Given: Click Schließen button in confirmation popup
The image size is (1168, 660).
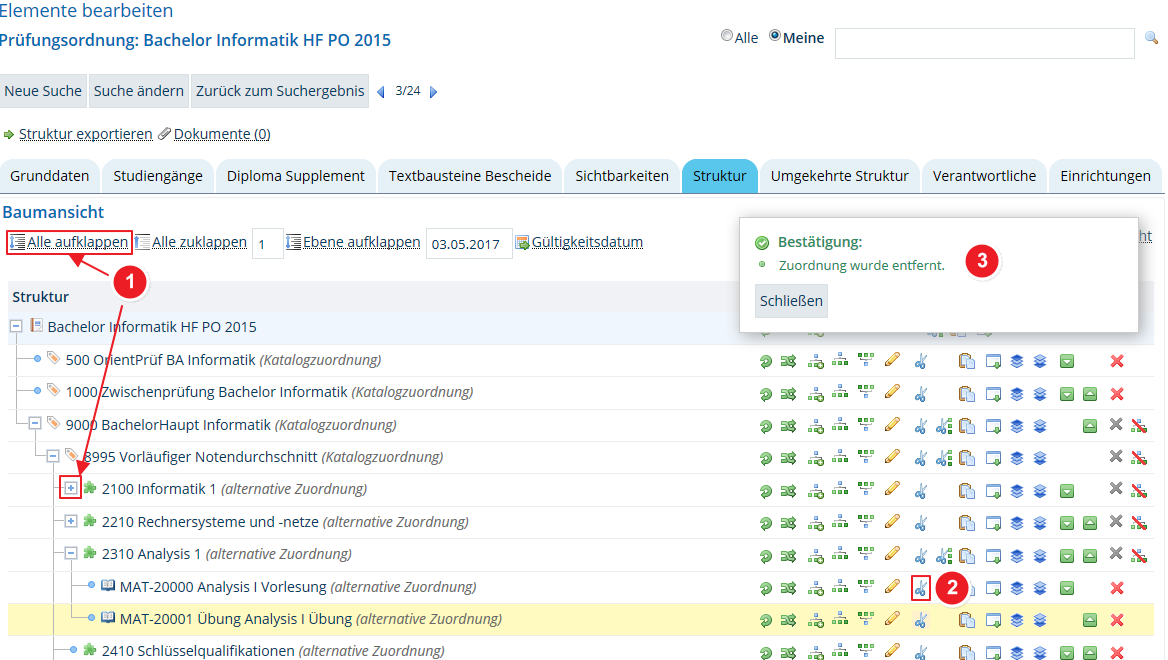Looking at the screenshot, I should (x=791, y=301).
